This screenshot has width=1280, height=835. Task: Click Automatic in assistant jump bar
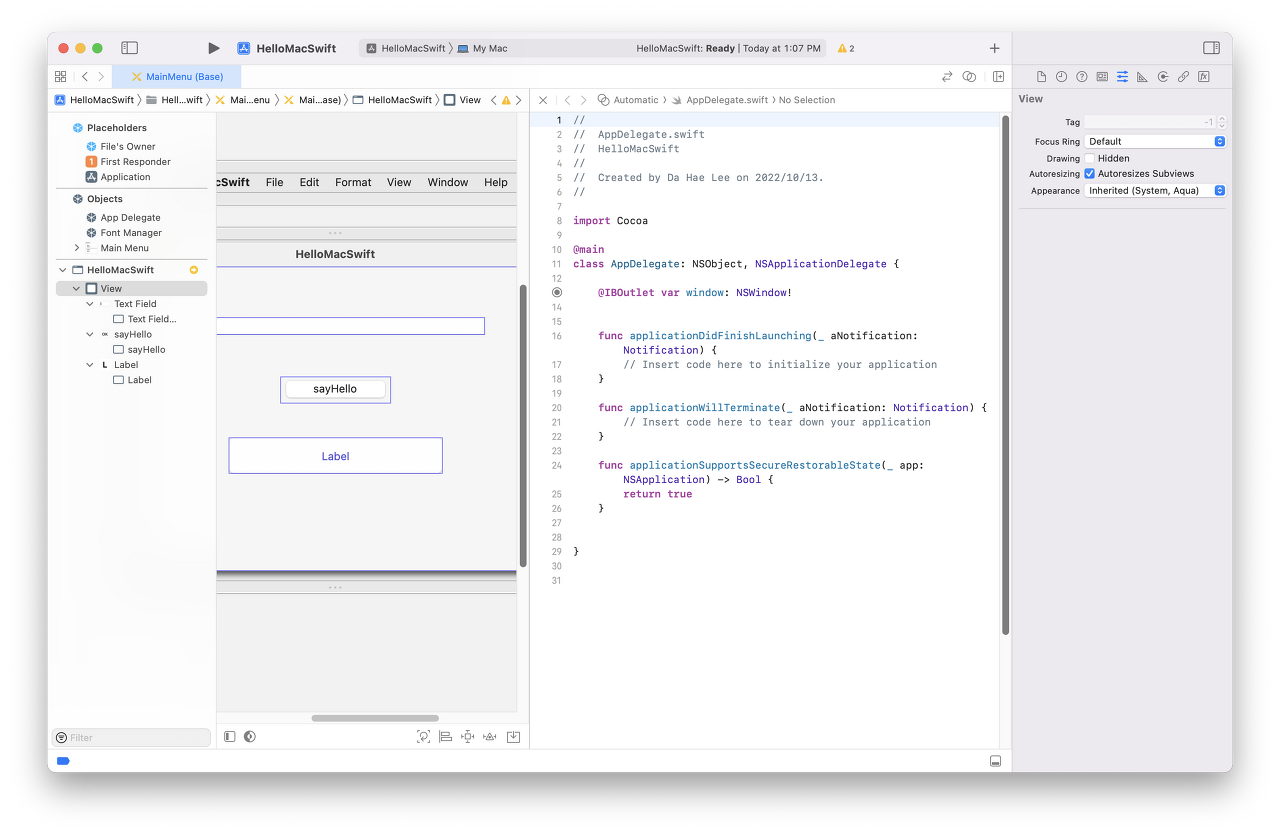click(x=629, y=100)
